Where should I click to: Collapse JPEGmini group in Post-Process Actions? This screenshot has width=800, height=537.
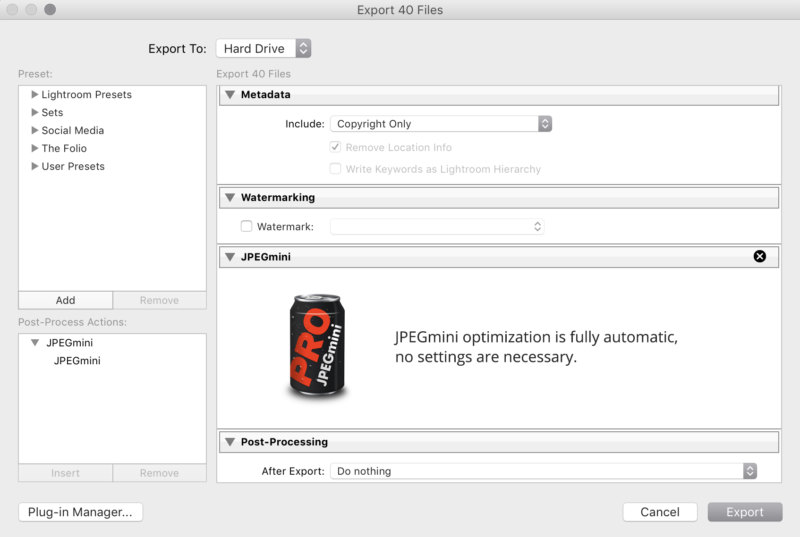point(35,343)
